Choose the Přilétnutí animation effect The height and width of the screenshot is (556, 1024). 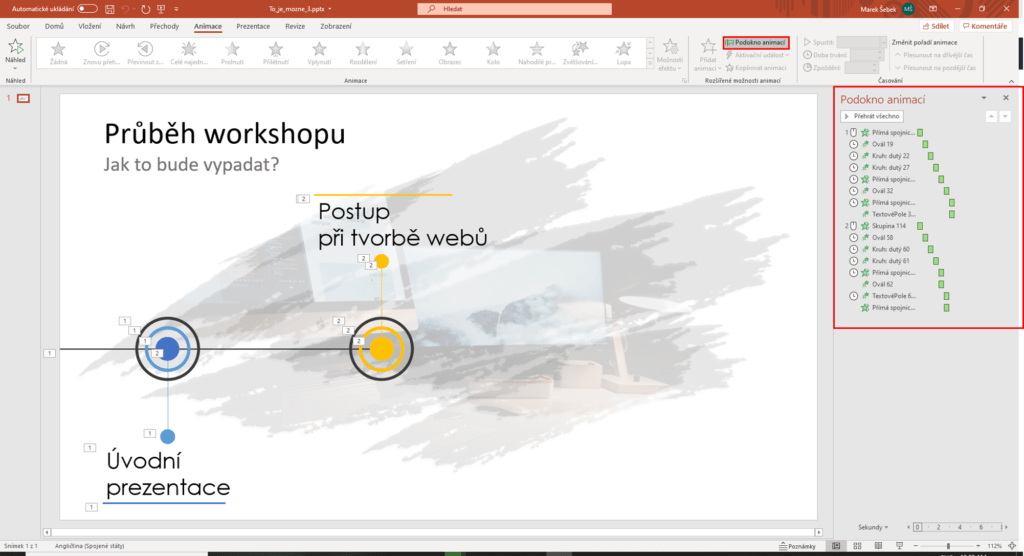[x=276, y=52]
